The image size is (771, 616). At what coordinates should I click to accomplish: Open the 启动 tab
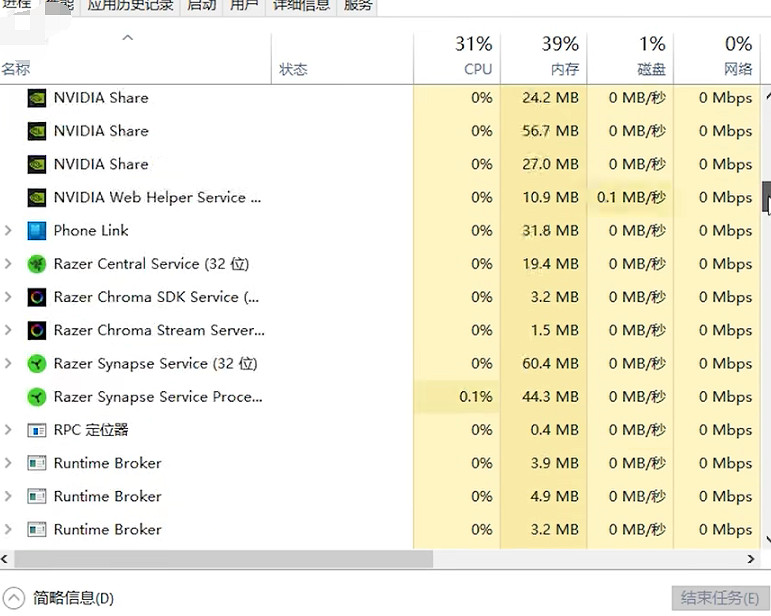[201, 5]
